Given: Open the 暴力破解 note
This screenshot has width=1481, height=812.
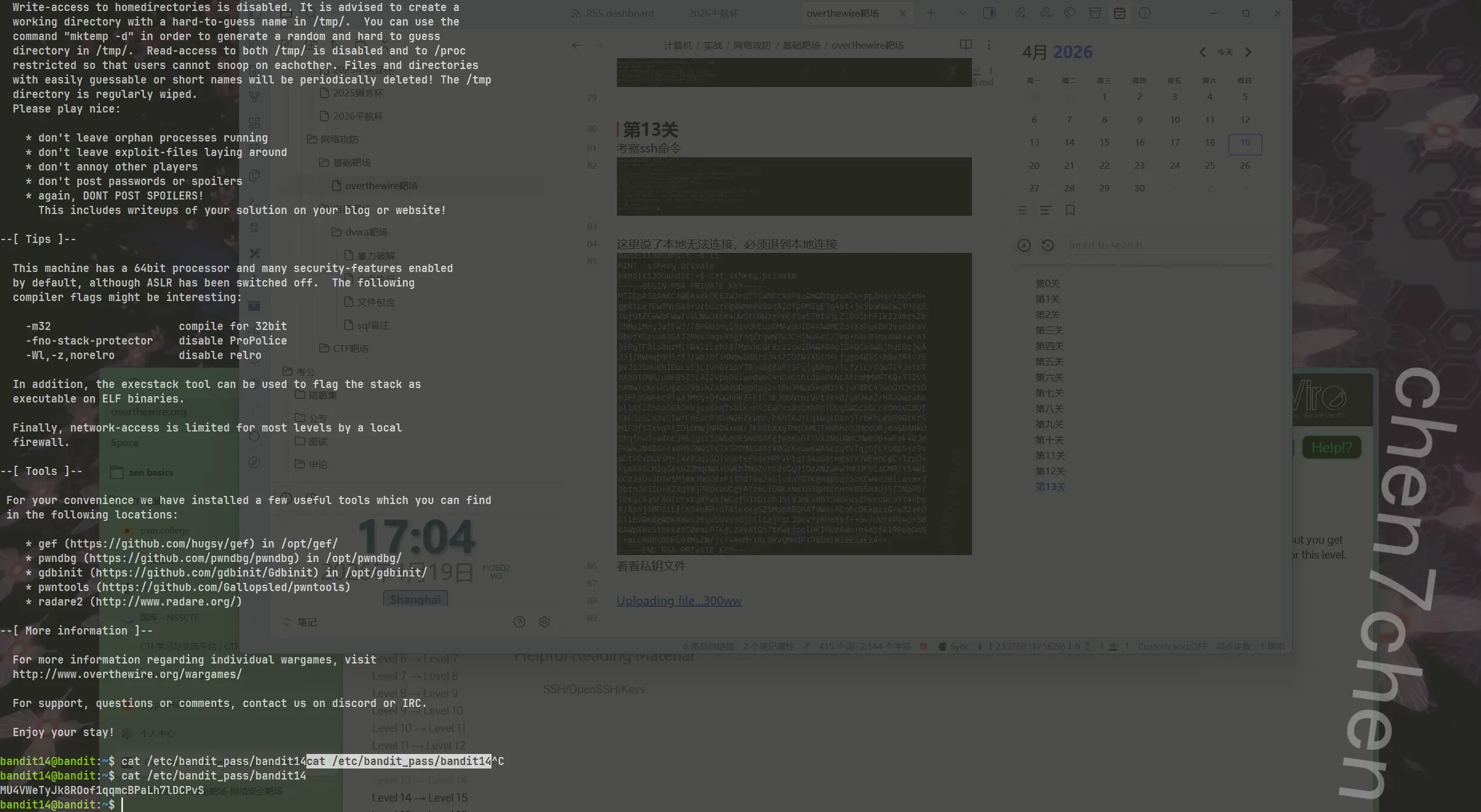Looking at the screenshot, I should (x=376, y=256).
